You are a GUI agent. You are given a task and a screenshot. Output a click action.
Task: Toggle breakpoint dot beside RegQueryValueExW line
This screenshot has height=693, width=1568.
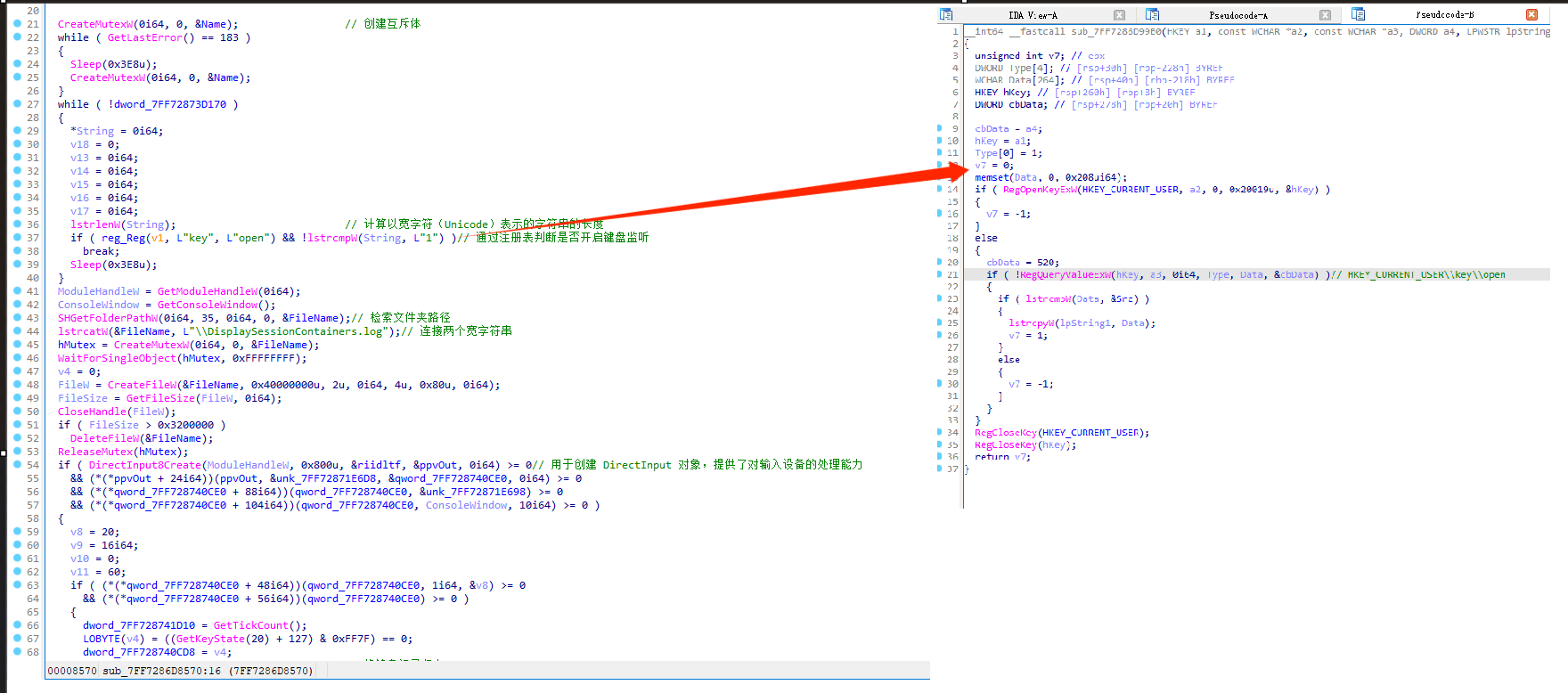(x=940, y=274)
